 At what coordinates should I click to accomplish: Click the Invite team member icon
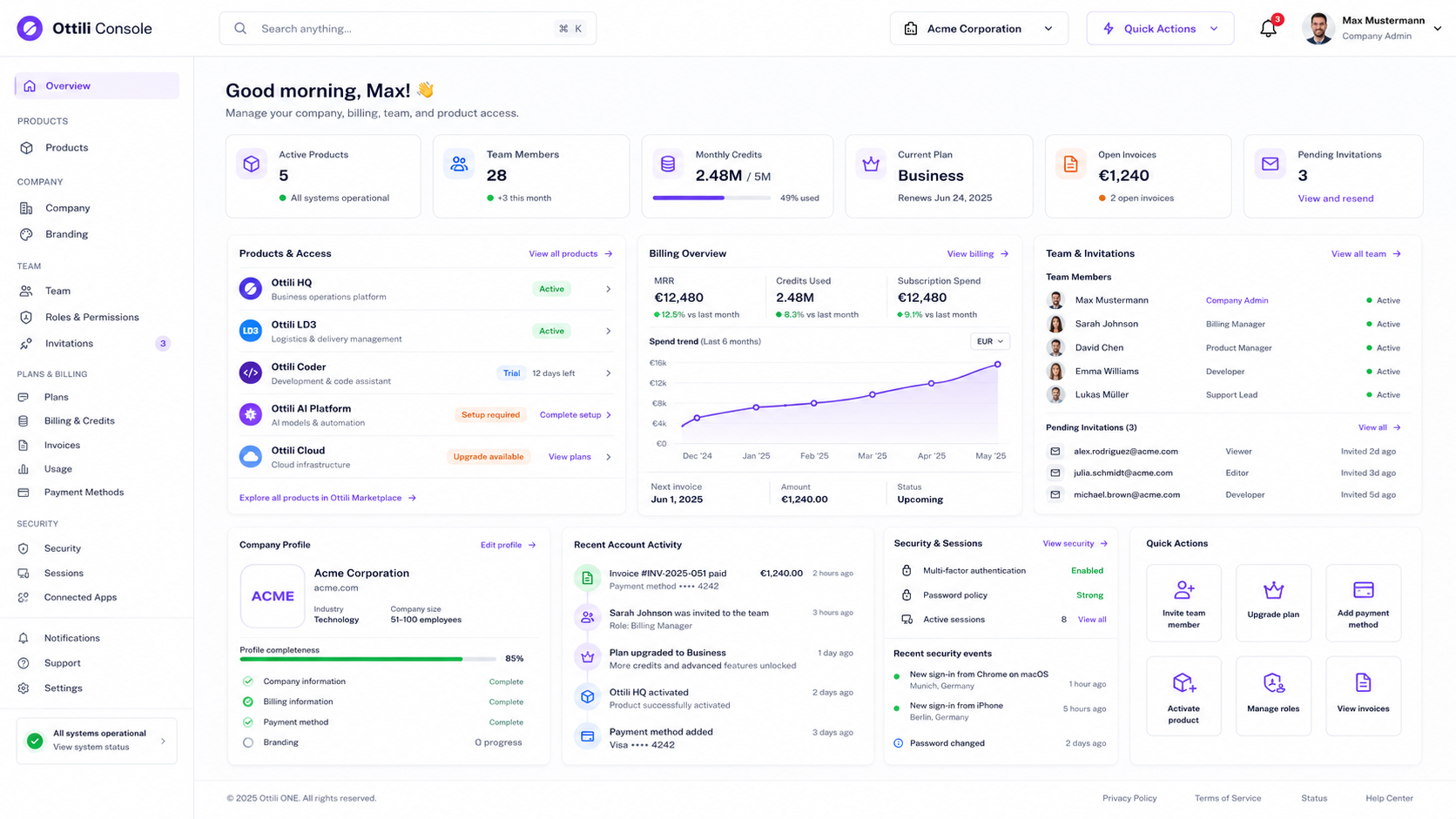tap(1183, 589)
